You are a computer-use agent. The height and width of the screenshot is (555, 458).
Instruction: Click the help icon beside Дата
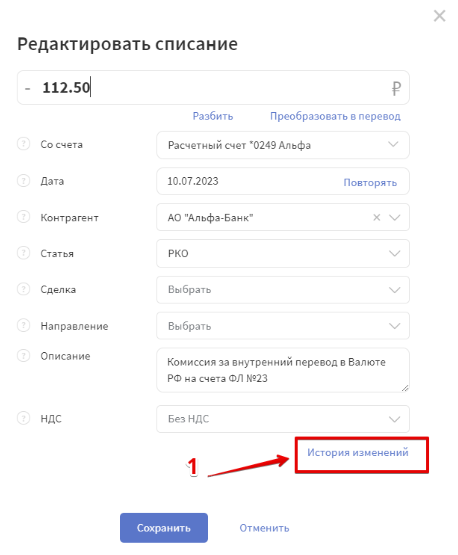[23, 181]
